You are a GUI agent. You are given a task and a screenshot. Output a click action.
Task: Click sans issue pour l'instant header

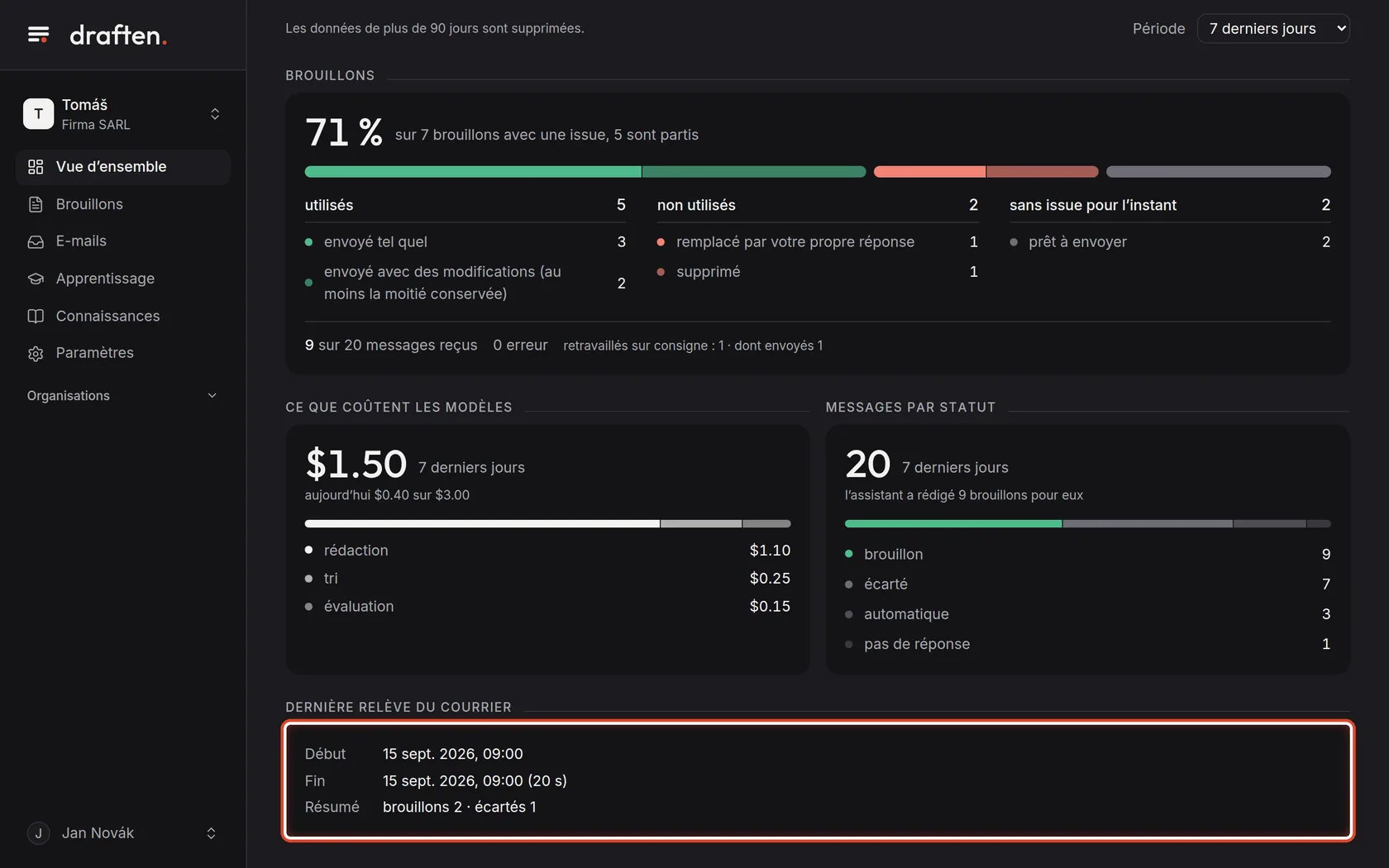click(x=1170, y=205)
